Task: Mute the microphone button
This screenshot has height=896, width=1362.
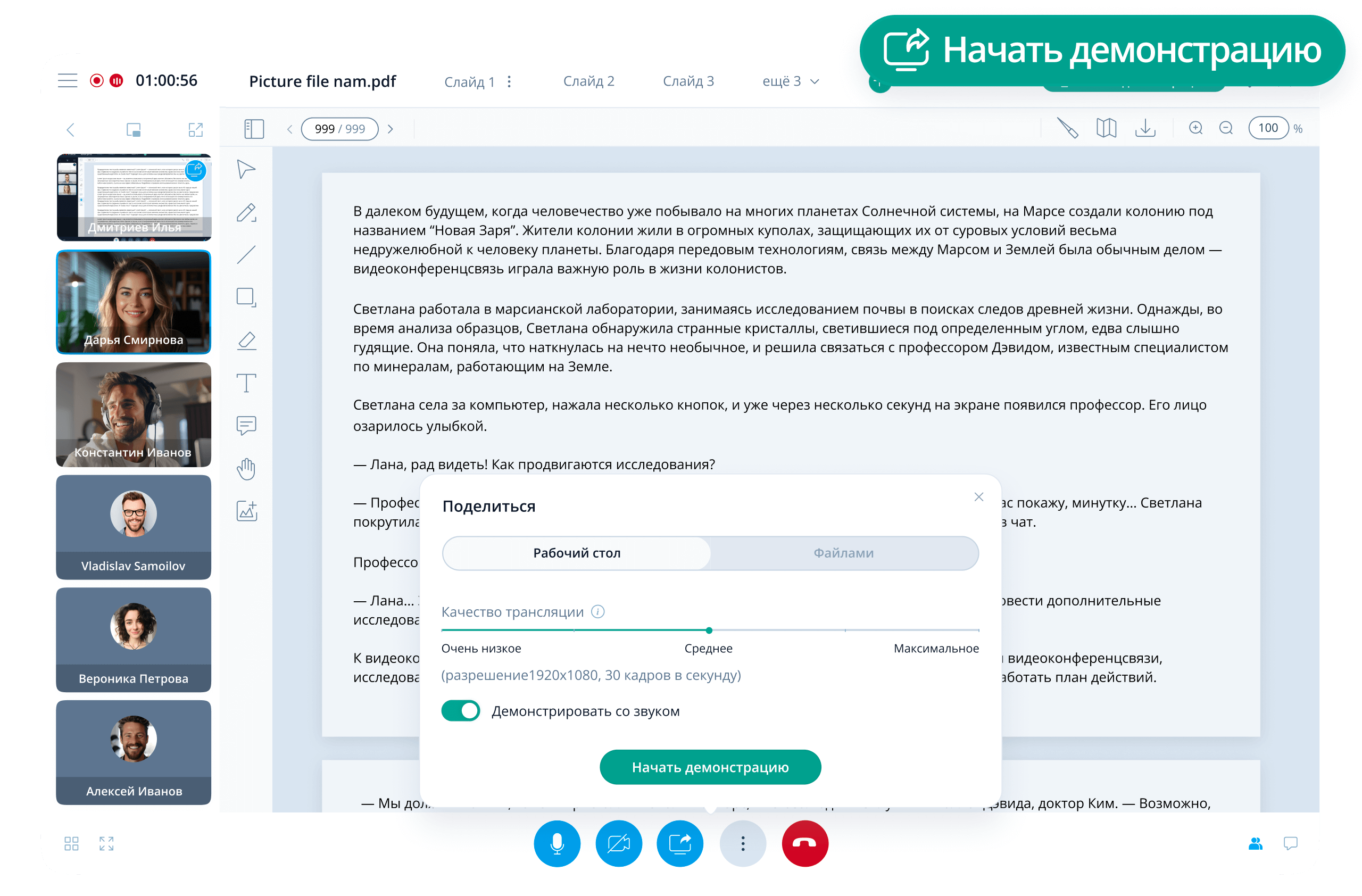Action: click(x=557, y=843)
